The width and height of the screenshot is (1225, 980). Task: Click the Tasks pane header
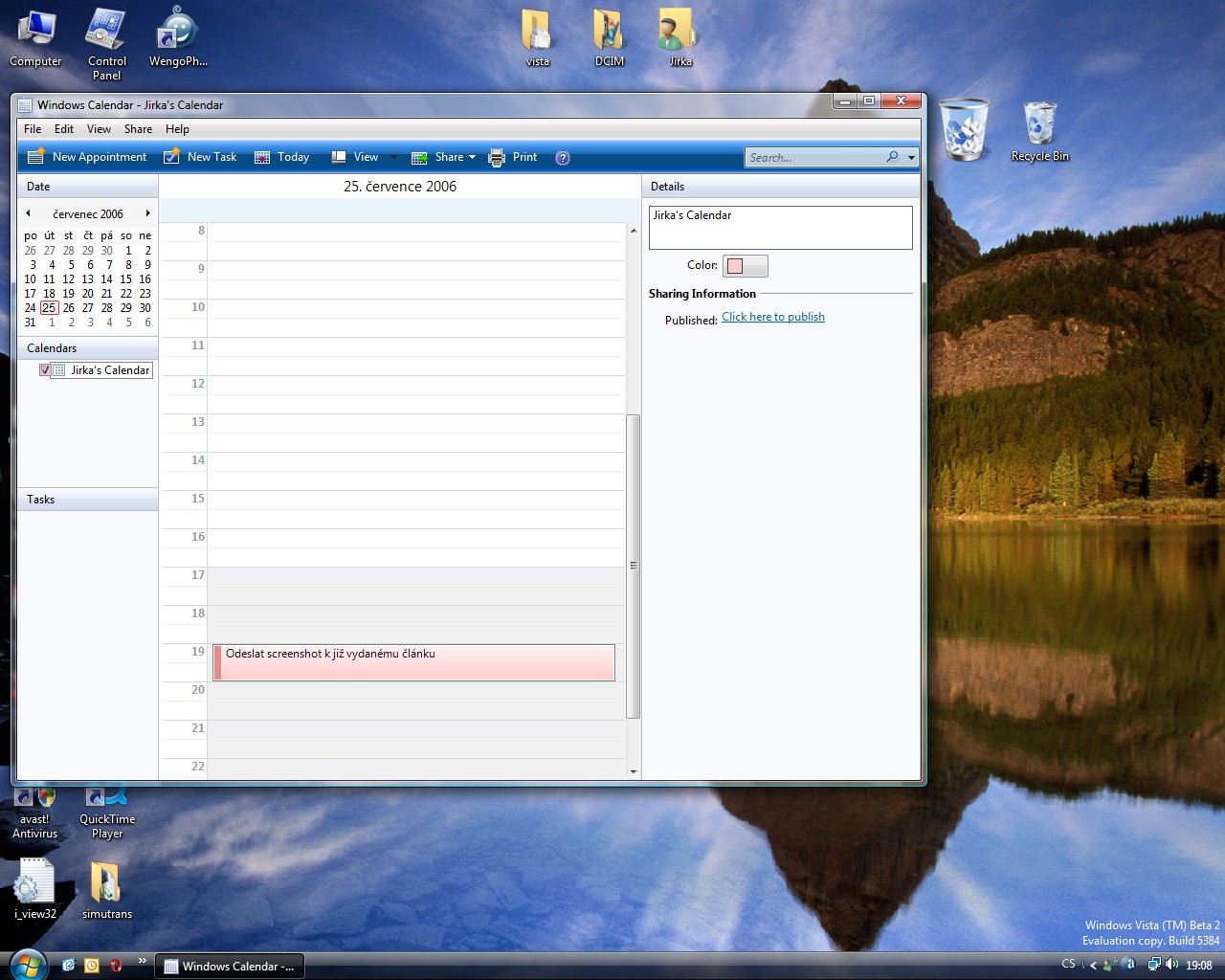[x=87, y=500]
